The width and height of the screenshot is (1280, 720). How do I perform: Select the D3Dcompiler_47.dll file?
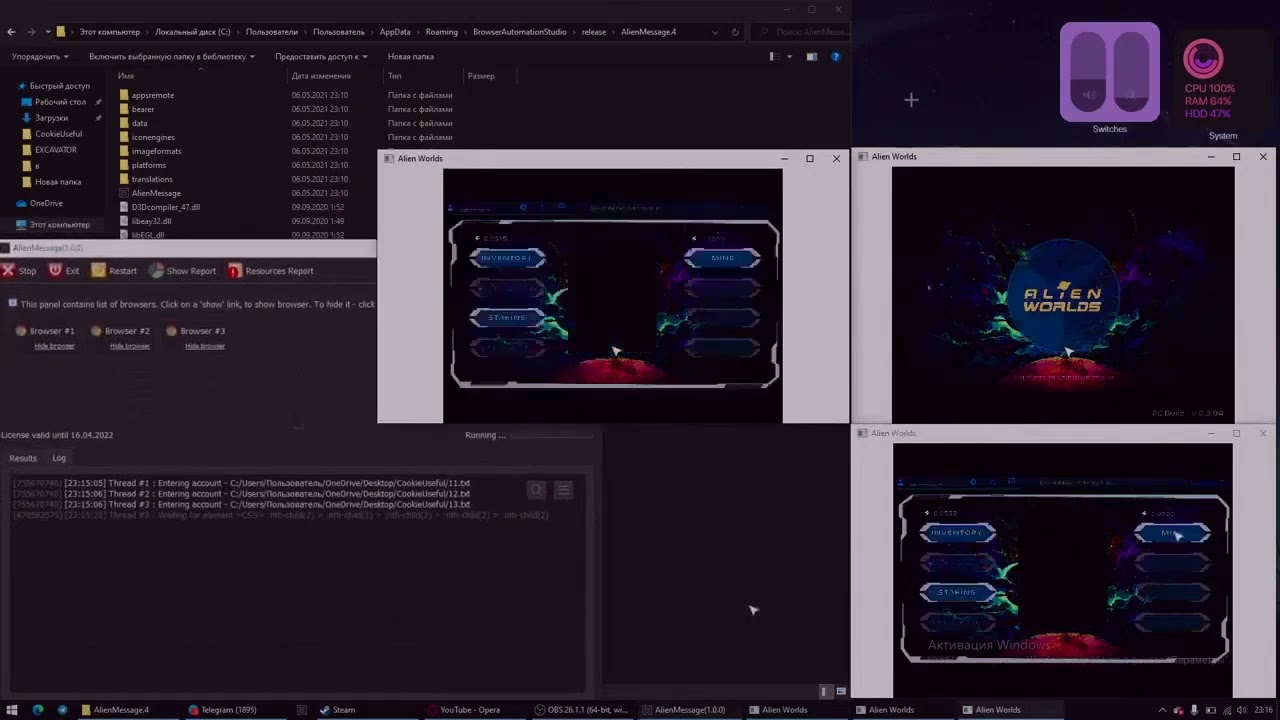click(166, 207)
